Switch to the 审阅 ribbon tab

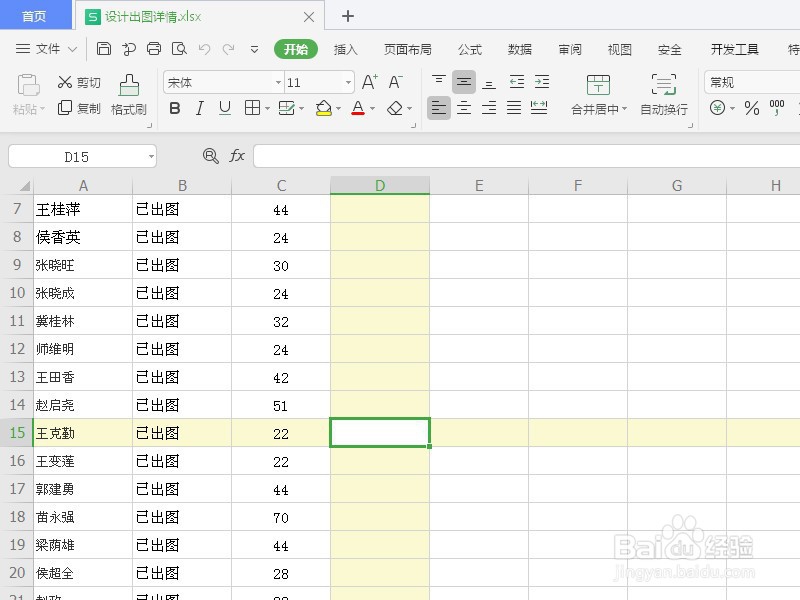tap(570, 49)
